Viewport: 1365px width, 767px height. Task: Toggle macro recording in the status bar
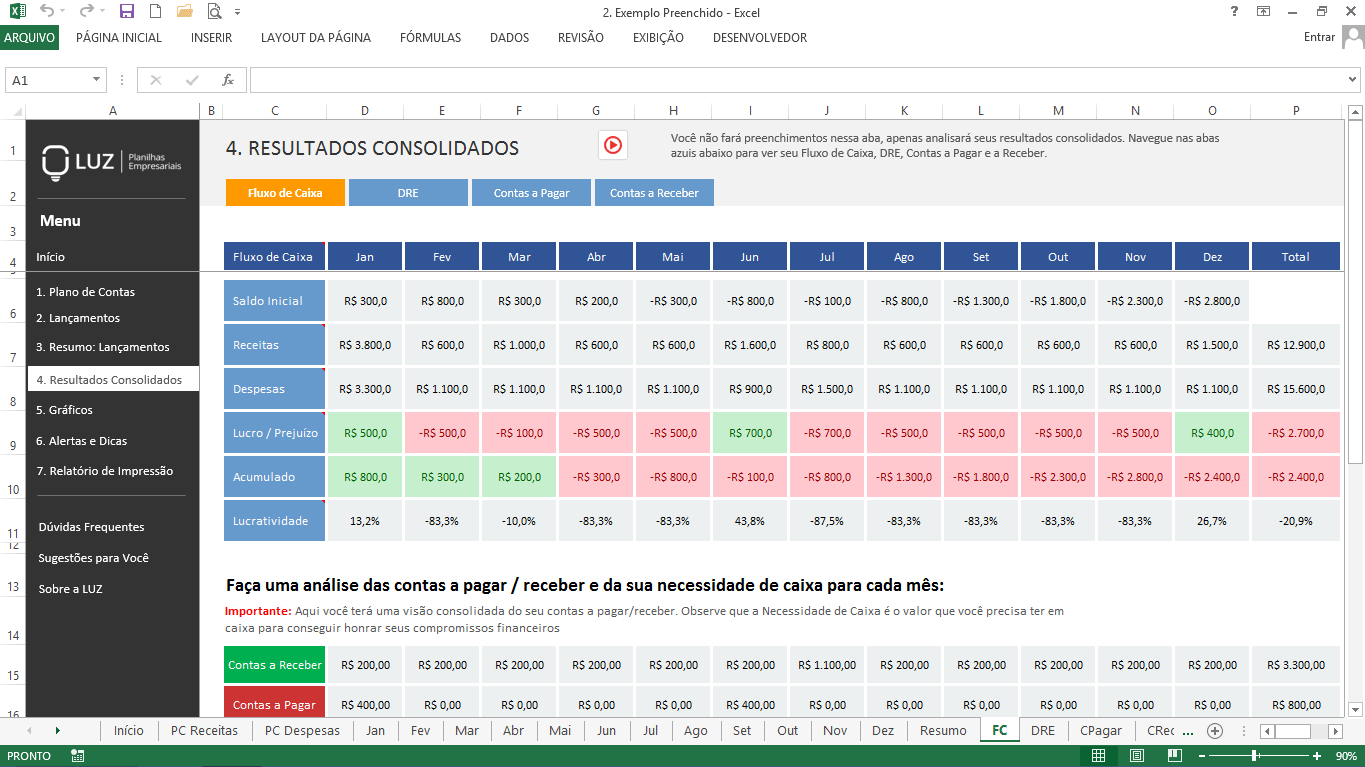(77, 756)
